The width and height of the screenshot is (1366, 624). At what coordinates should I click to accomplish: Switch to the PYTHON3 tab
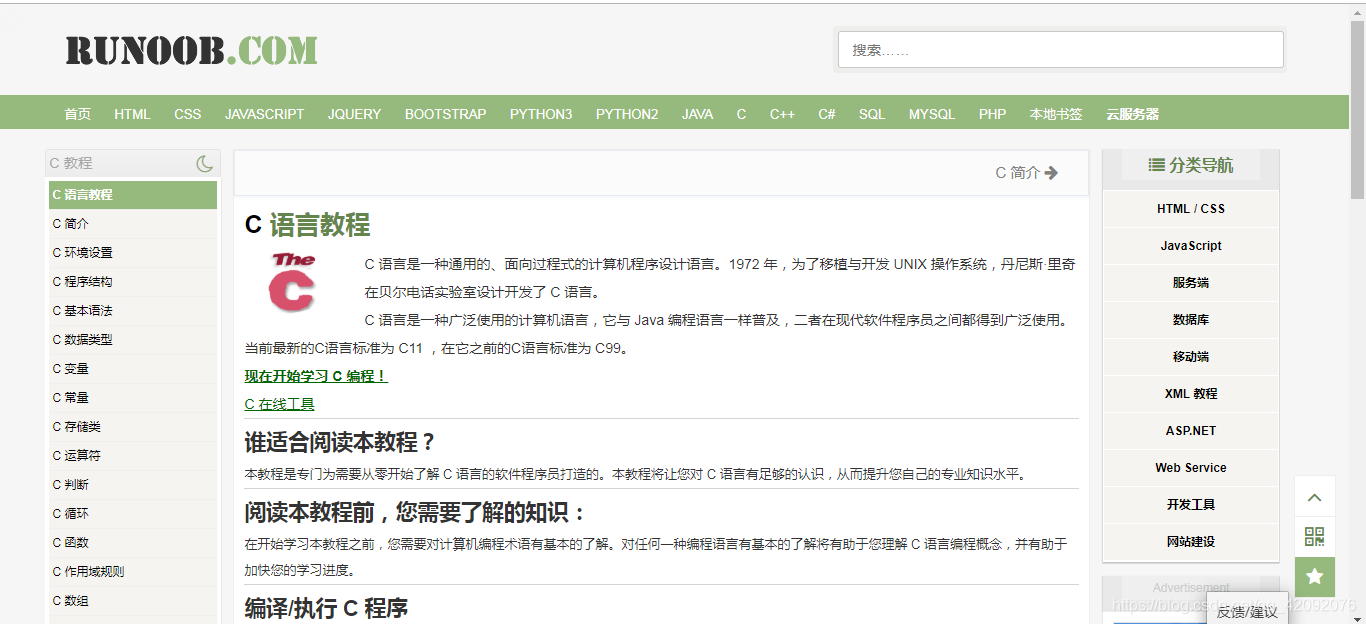pos(541,113)
